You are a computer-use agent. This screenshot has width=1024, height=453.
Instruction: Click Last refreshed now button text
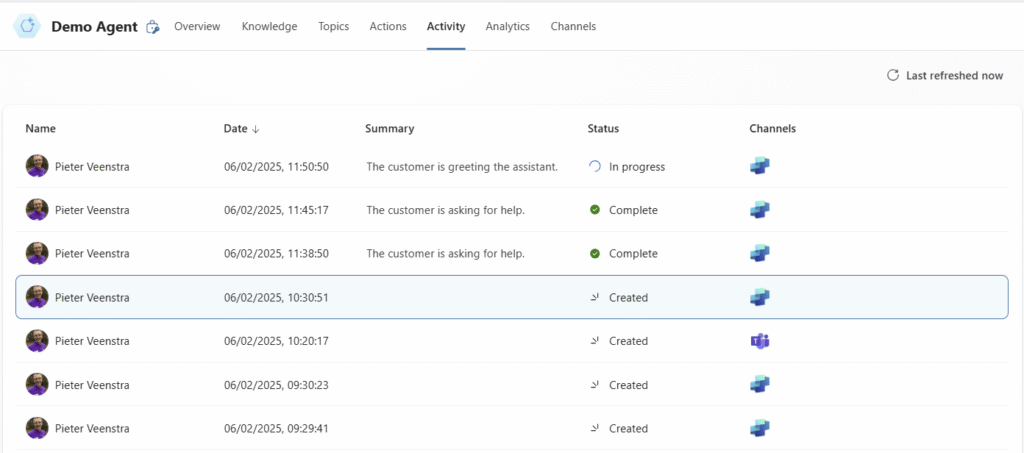pos(954,76)
